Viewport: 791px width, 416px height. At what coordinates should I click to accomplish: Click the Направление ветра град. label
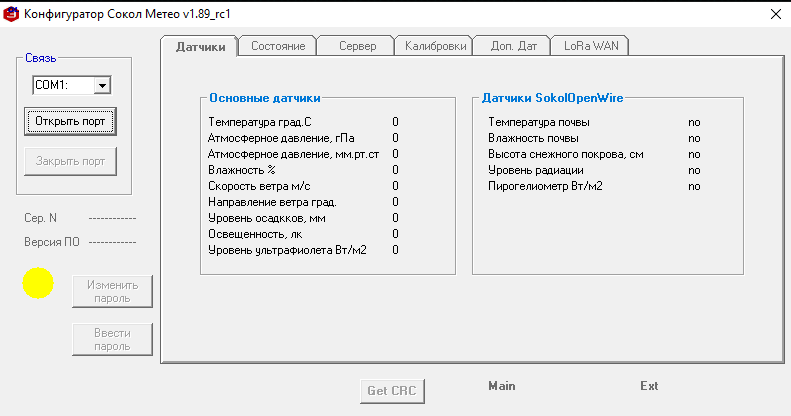(272, 202)
